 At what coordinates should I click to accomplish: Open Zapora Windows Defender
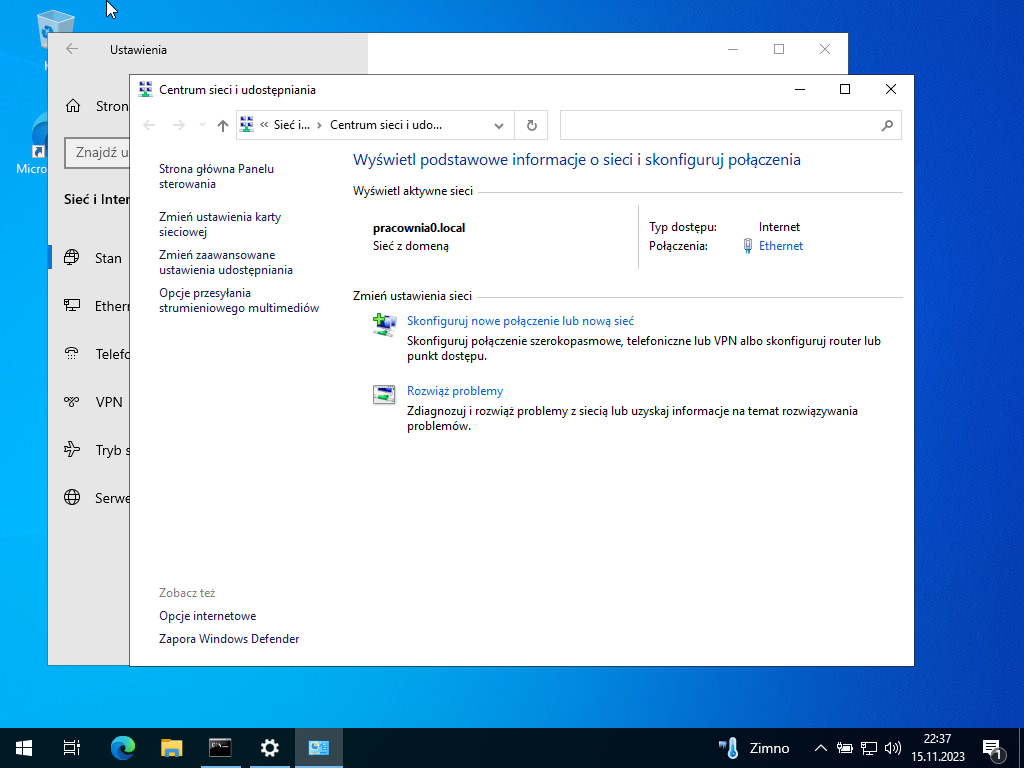click(x=229, y=639)
